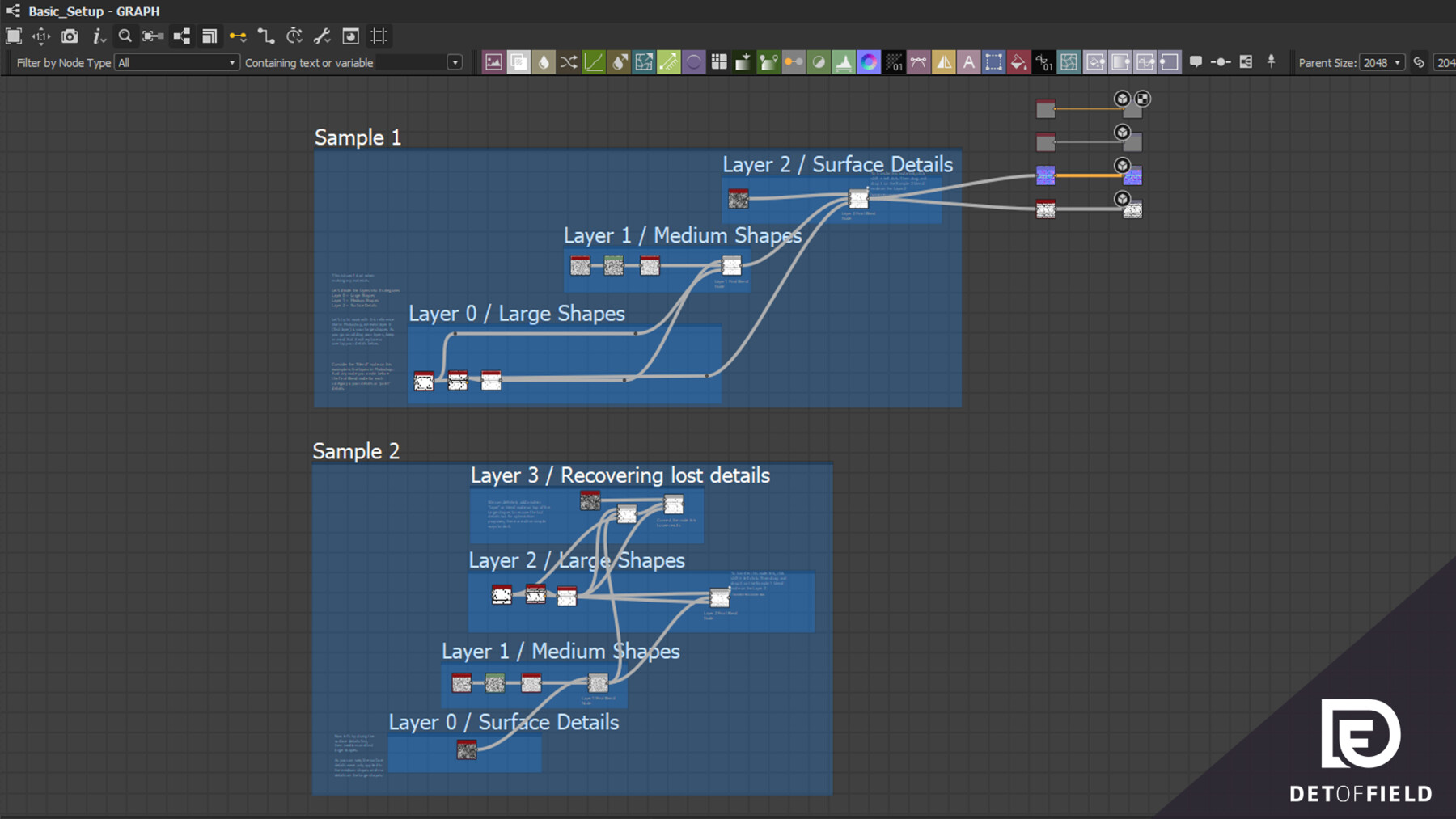Add a Blend node from the toolbar
The height and width of the screenshot is (819, 1456).
[x=518, y=62]
